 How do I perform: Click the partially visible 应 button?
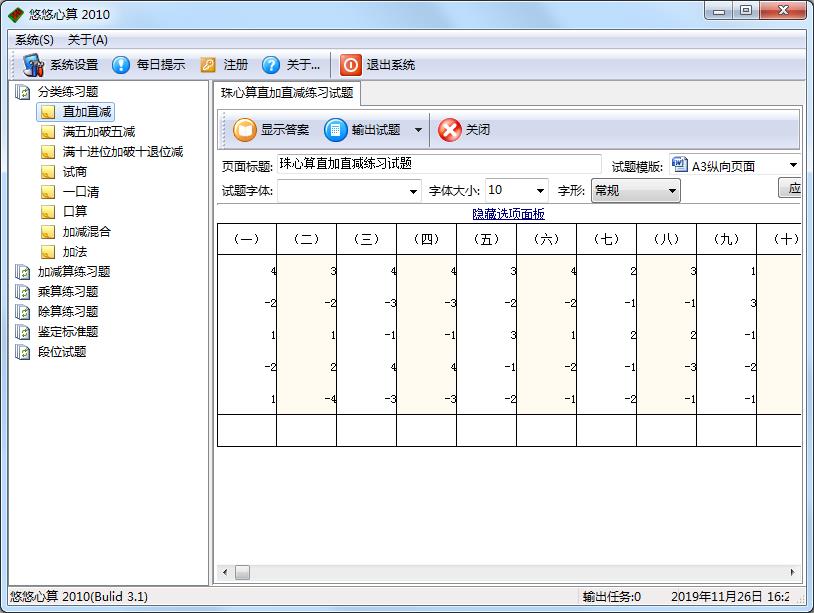click(x=790, y=188)
